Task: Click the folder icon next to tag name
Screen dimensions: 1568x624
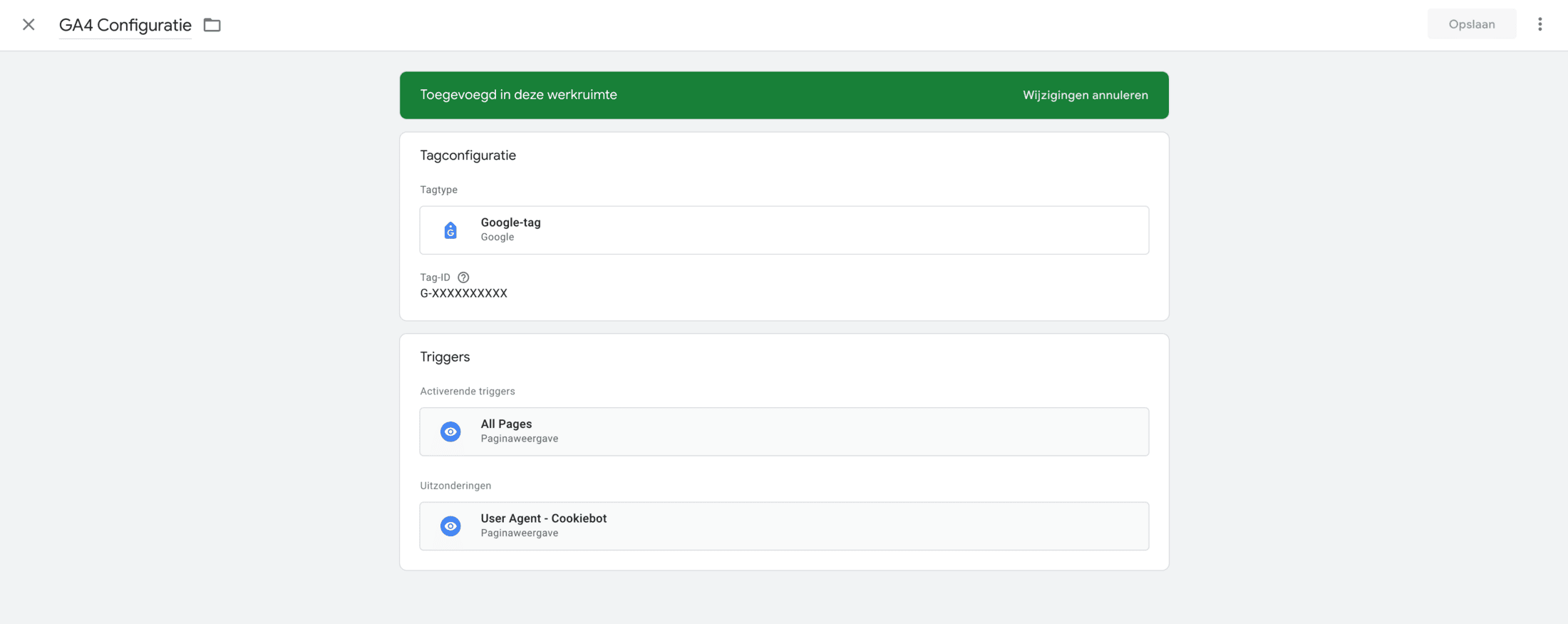Action: point(212,25)
